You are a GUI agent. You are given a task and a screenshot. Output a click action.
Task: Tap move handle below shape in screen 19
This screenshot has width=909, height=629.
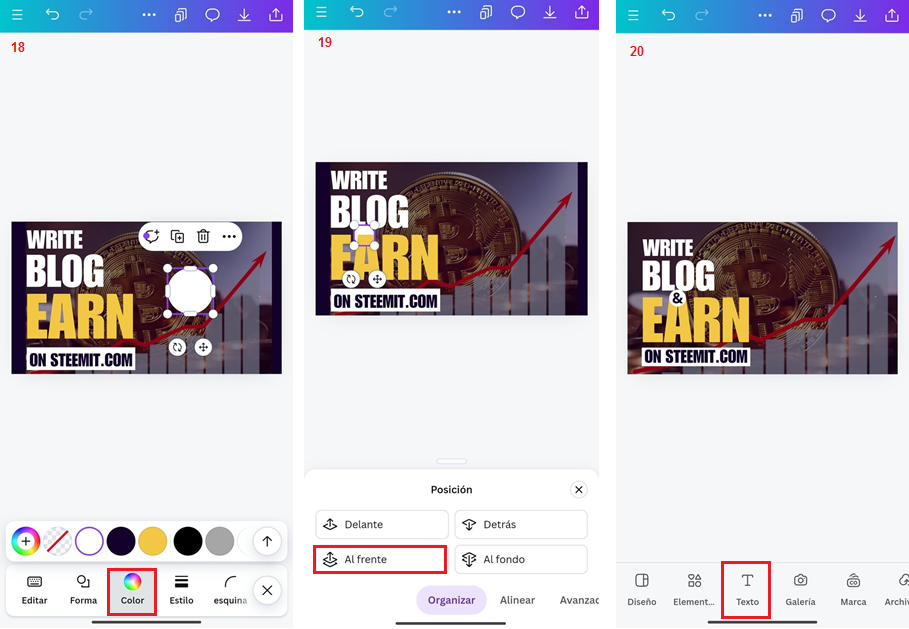point(377,279)
